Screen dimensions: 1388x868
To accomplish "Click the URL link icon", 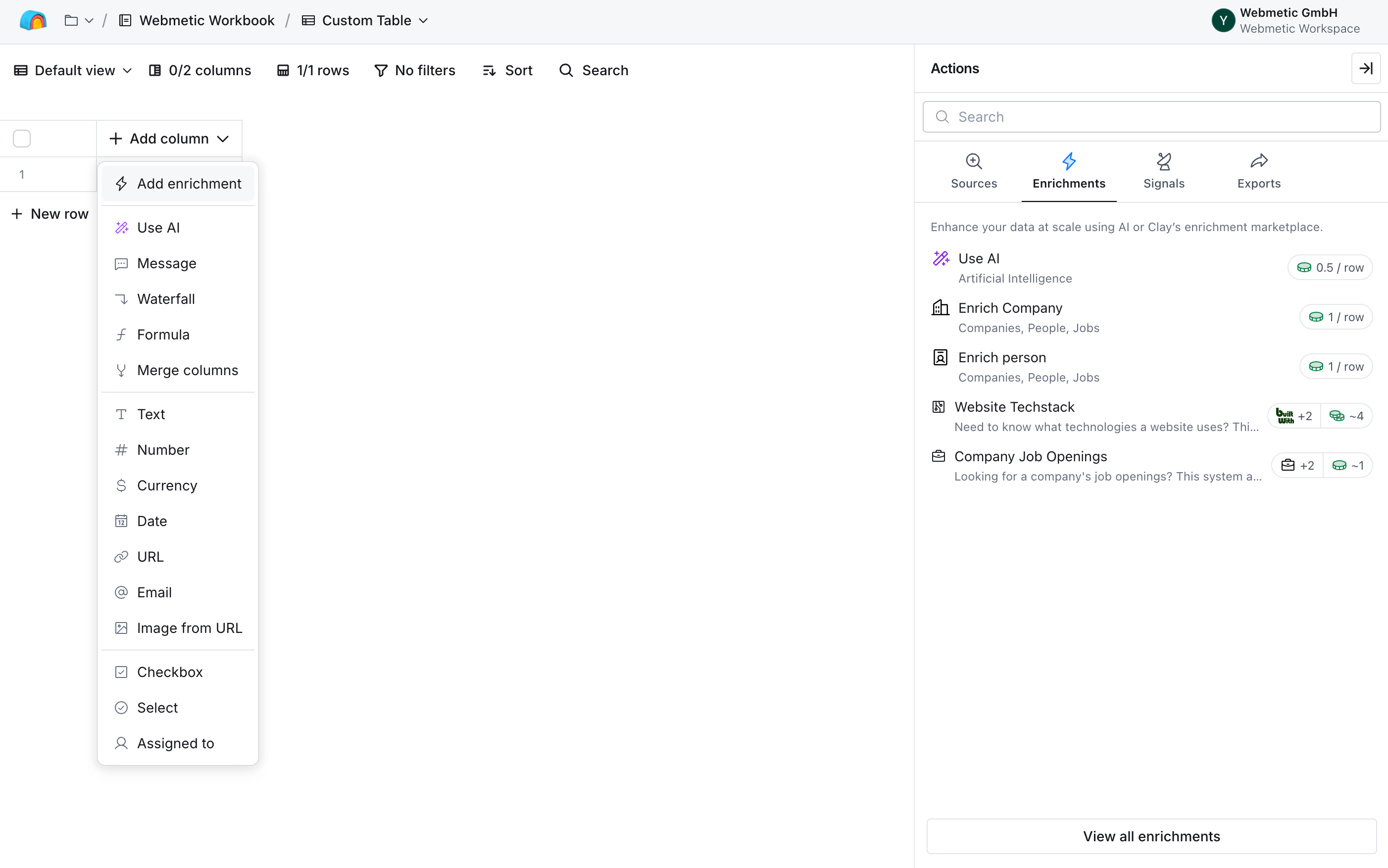I will [x=121, y=557].
